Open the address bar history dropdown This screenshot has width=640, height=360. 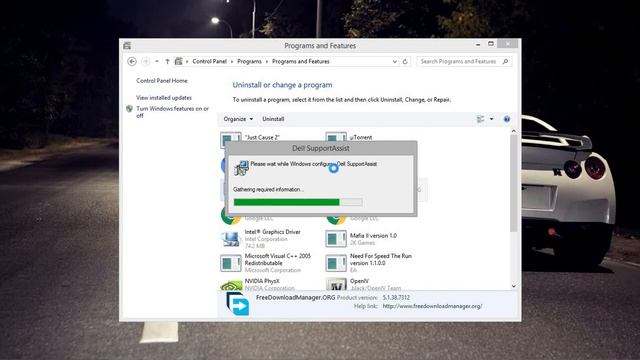395,62
